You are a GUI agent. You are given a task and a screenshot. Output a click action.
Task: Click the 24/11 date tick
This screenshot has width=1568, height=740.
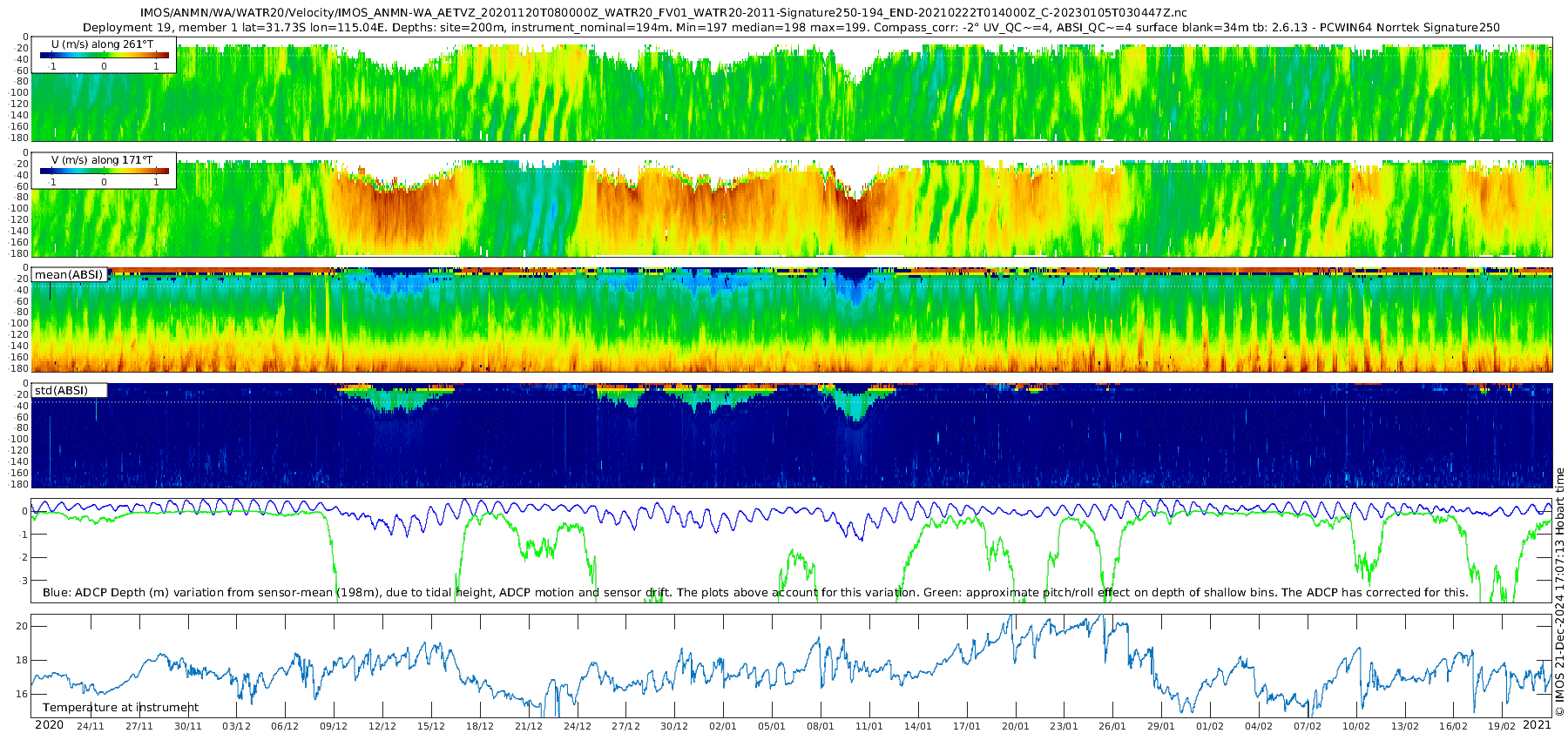click(x=91, y=726)
